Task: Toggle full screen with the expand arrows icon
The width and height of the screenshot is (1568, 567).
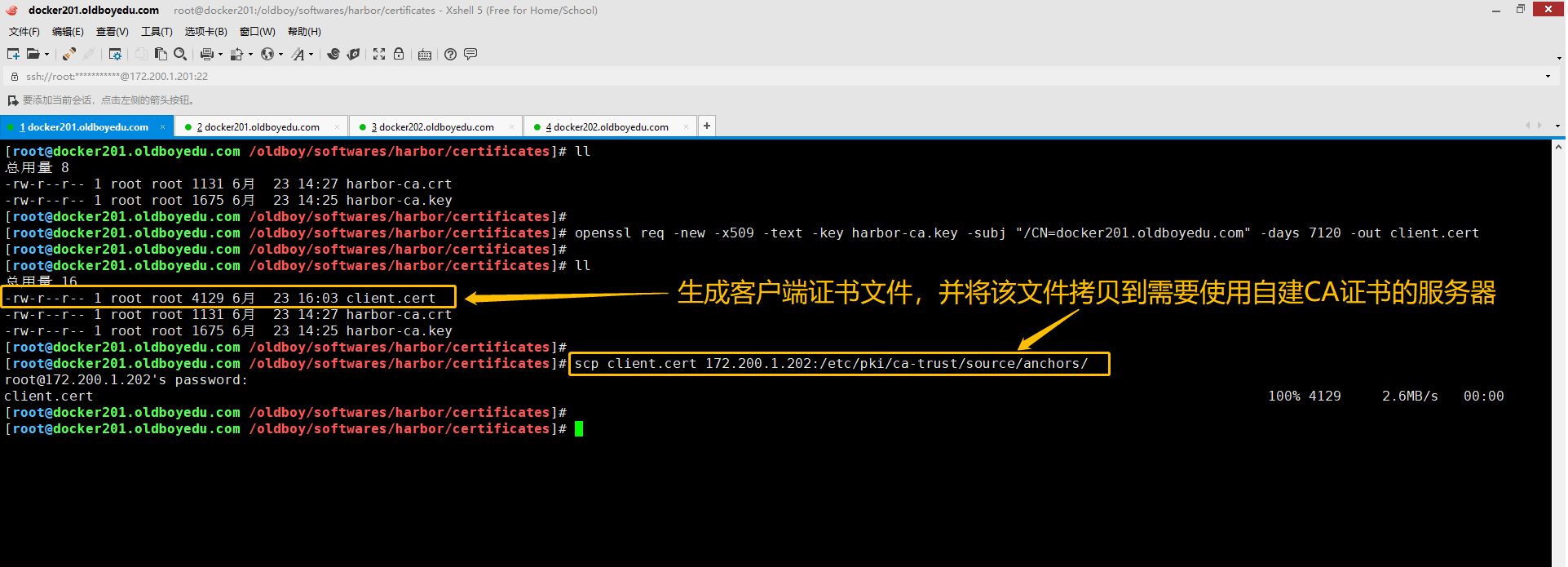Action: pos(379,54)
